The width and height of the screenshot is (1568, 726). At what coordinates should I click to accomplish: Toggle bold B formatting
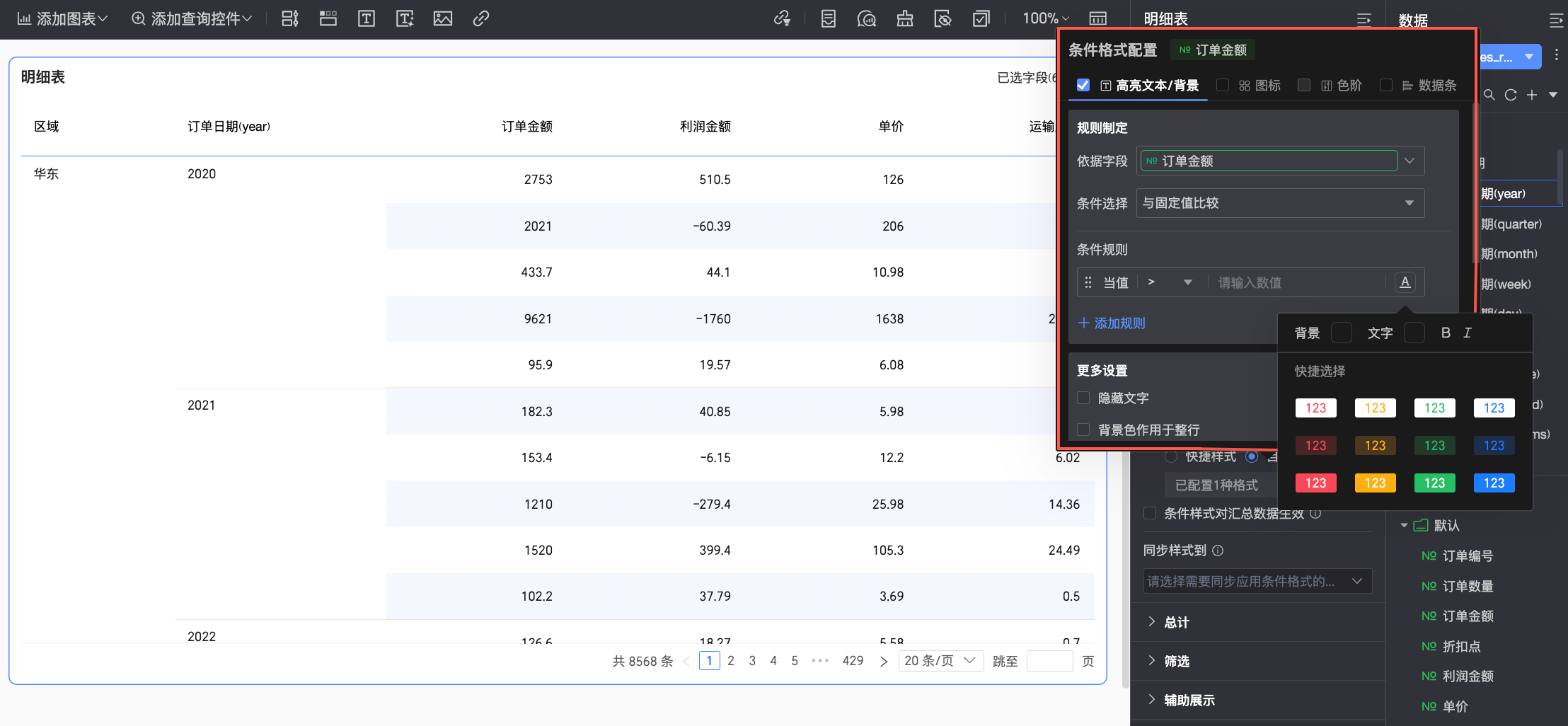[1446, 333]
